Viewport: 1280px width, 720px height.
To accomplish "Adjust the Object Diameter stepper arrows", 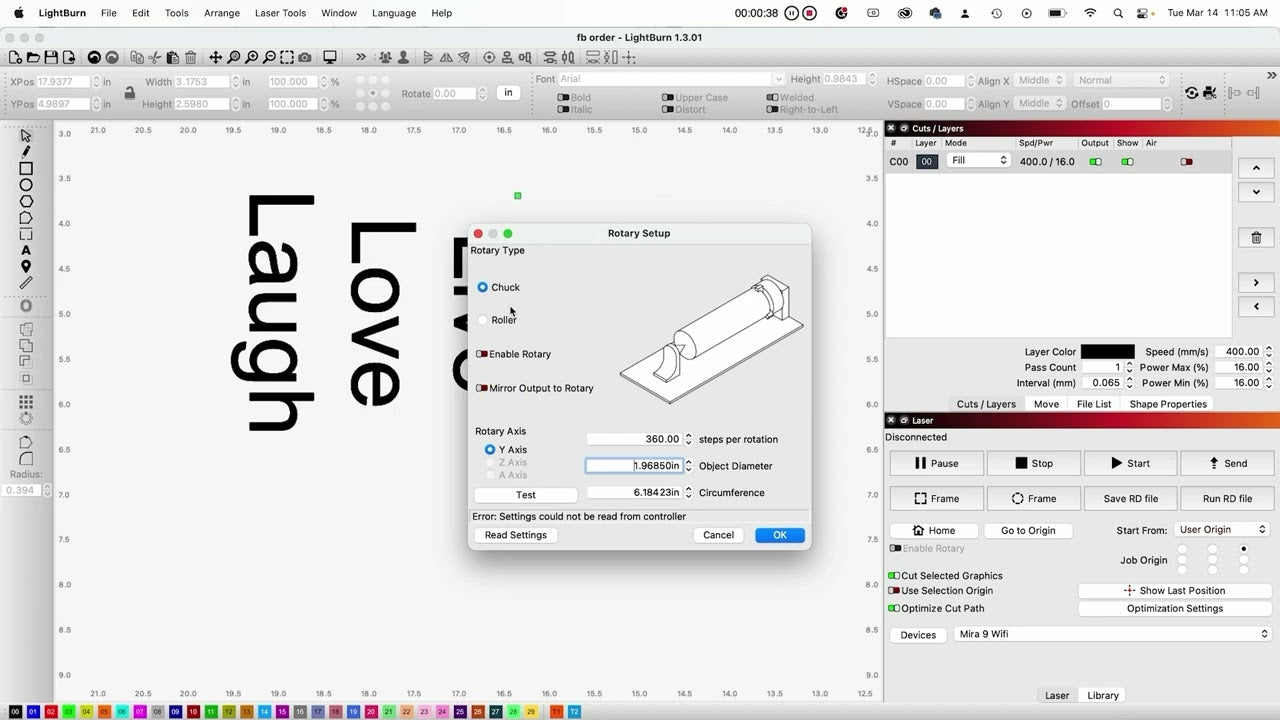I will coord(688,466).
